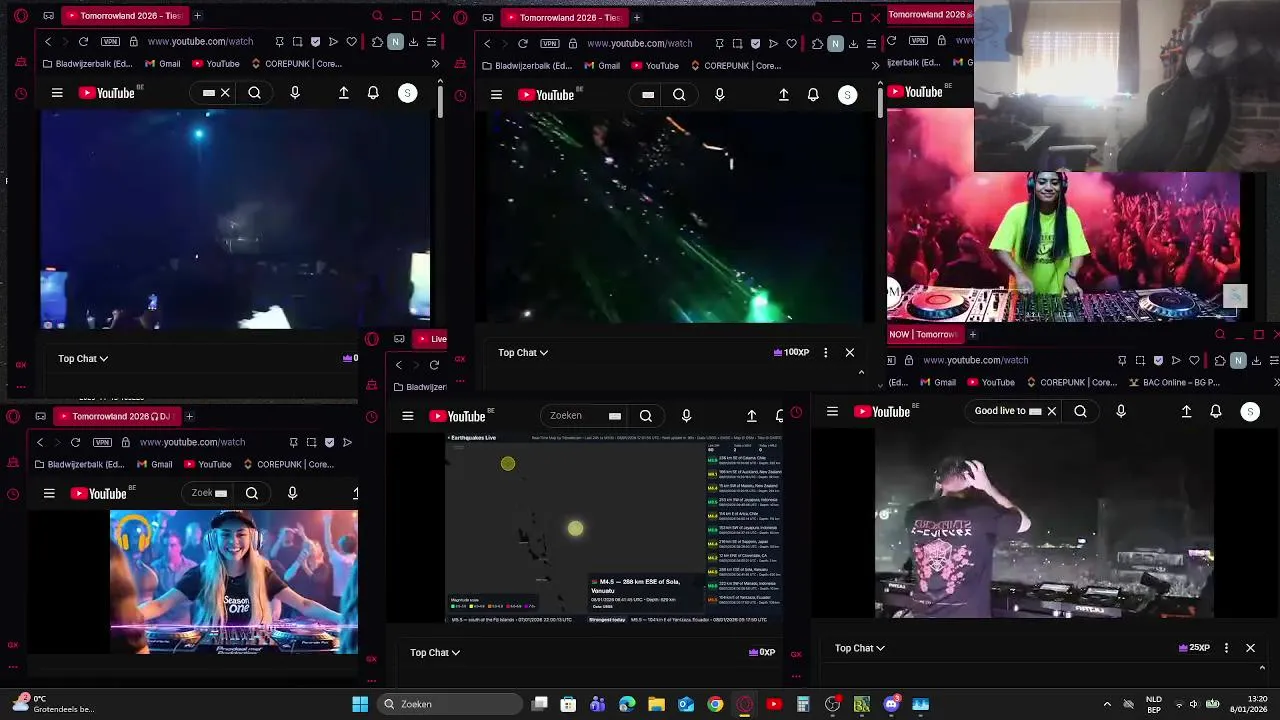Click microphone icon in blonde DJ window
The width and height of the screenshot is (1280, 720).
(x=292, y=493)
